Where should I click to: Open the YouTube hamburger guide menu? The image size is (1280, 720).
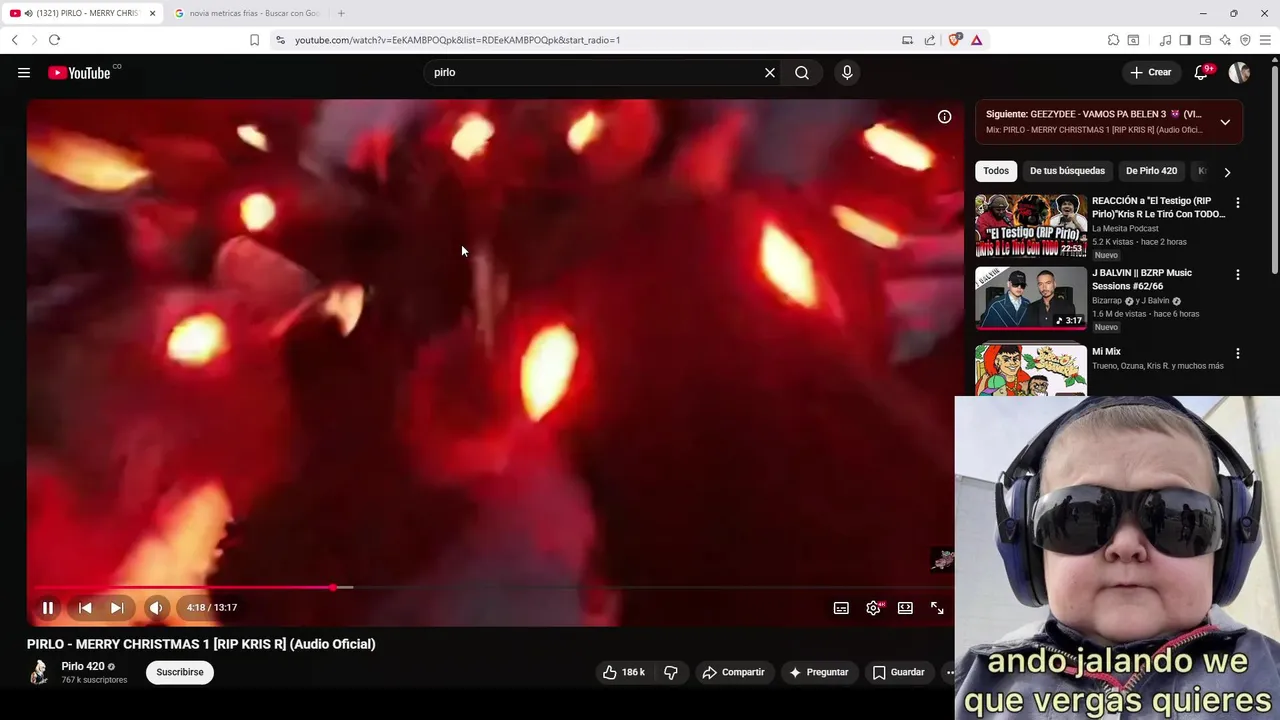pos(24,73)
